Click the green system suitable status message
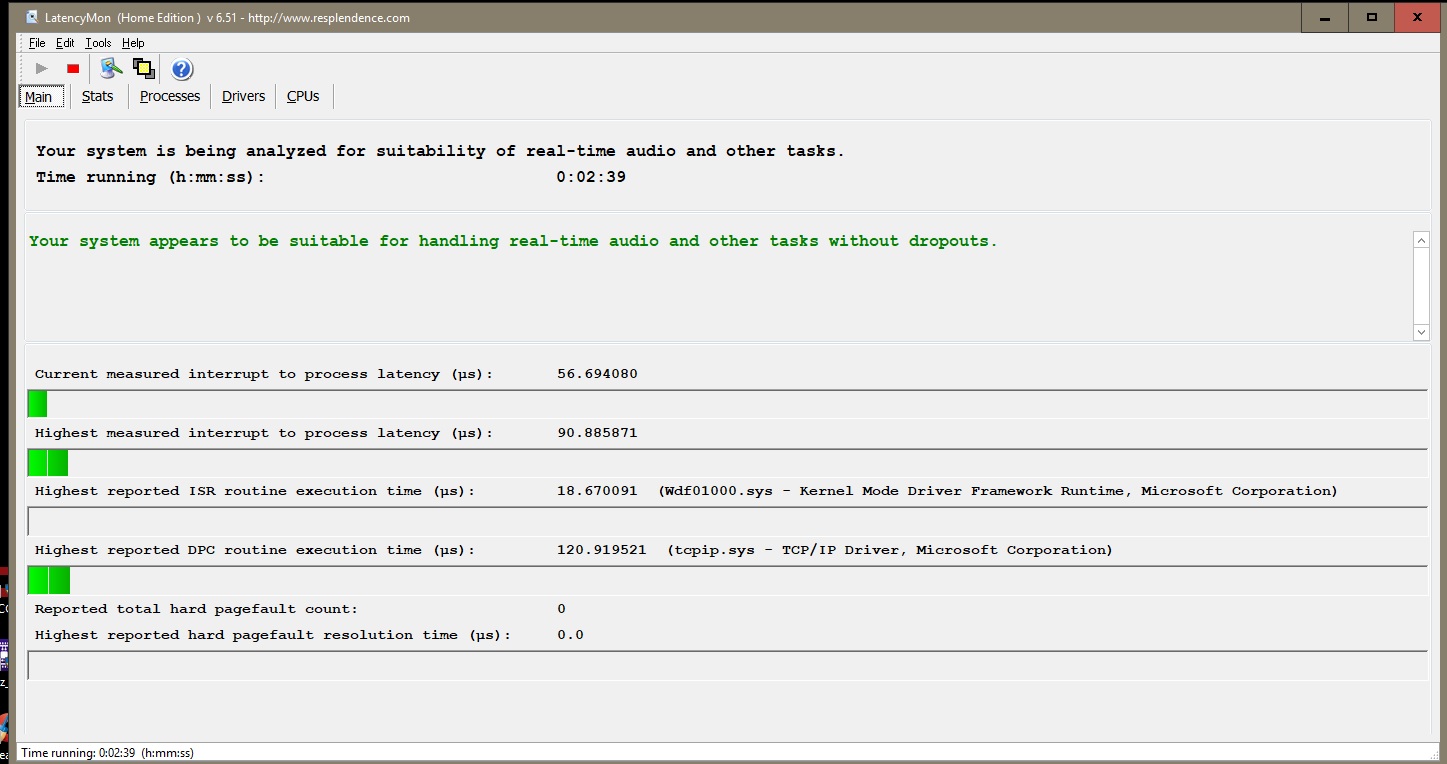1447x764 pixels. click(513, 241)
